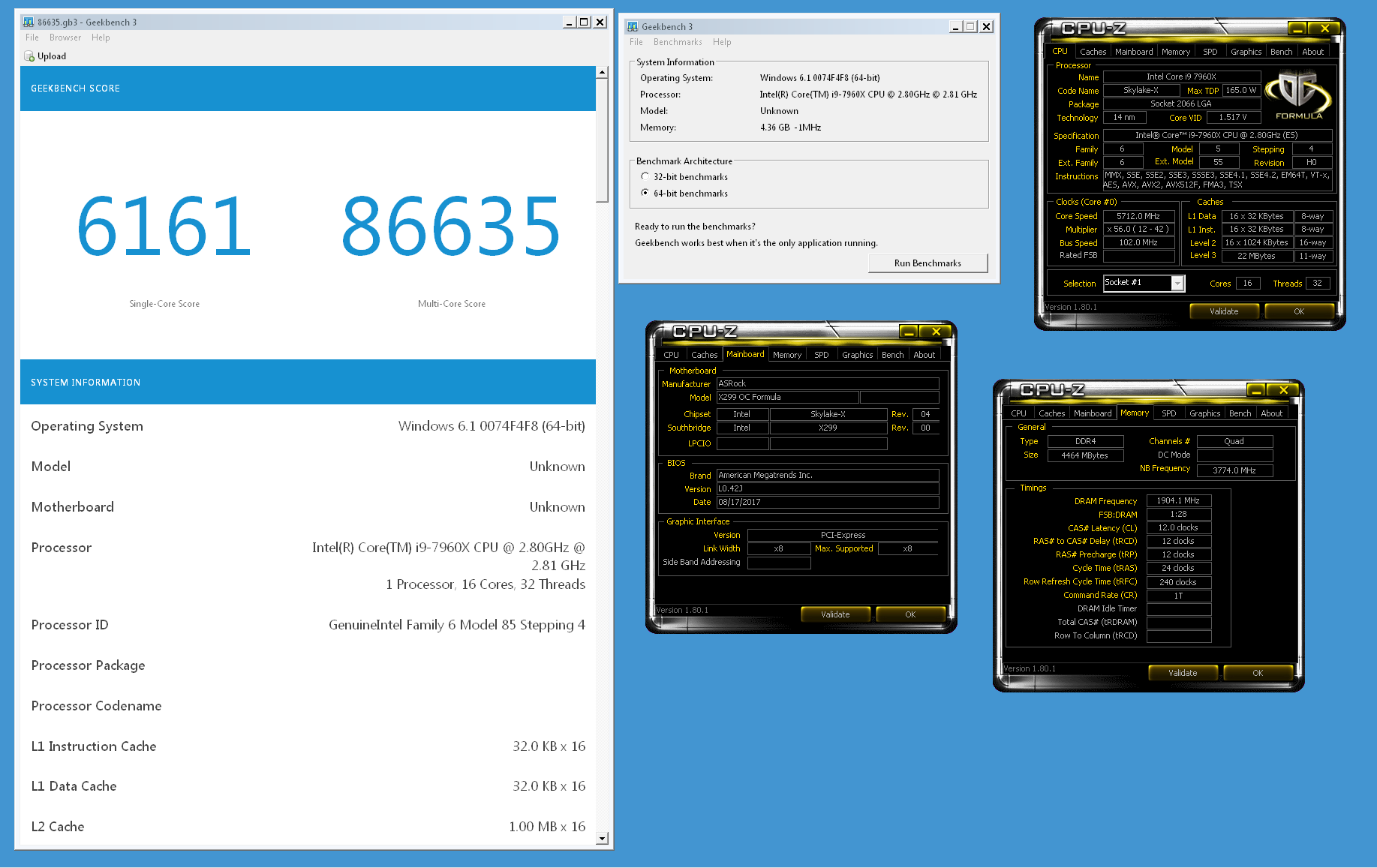Click the single-core score 6161
Screen dimensions: 1377x868
click(x=164, y=226)
